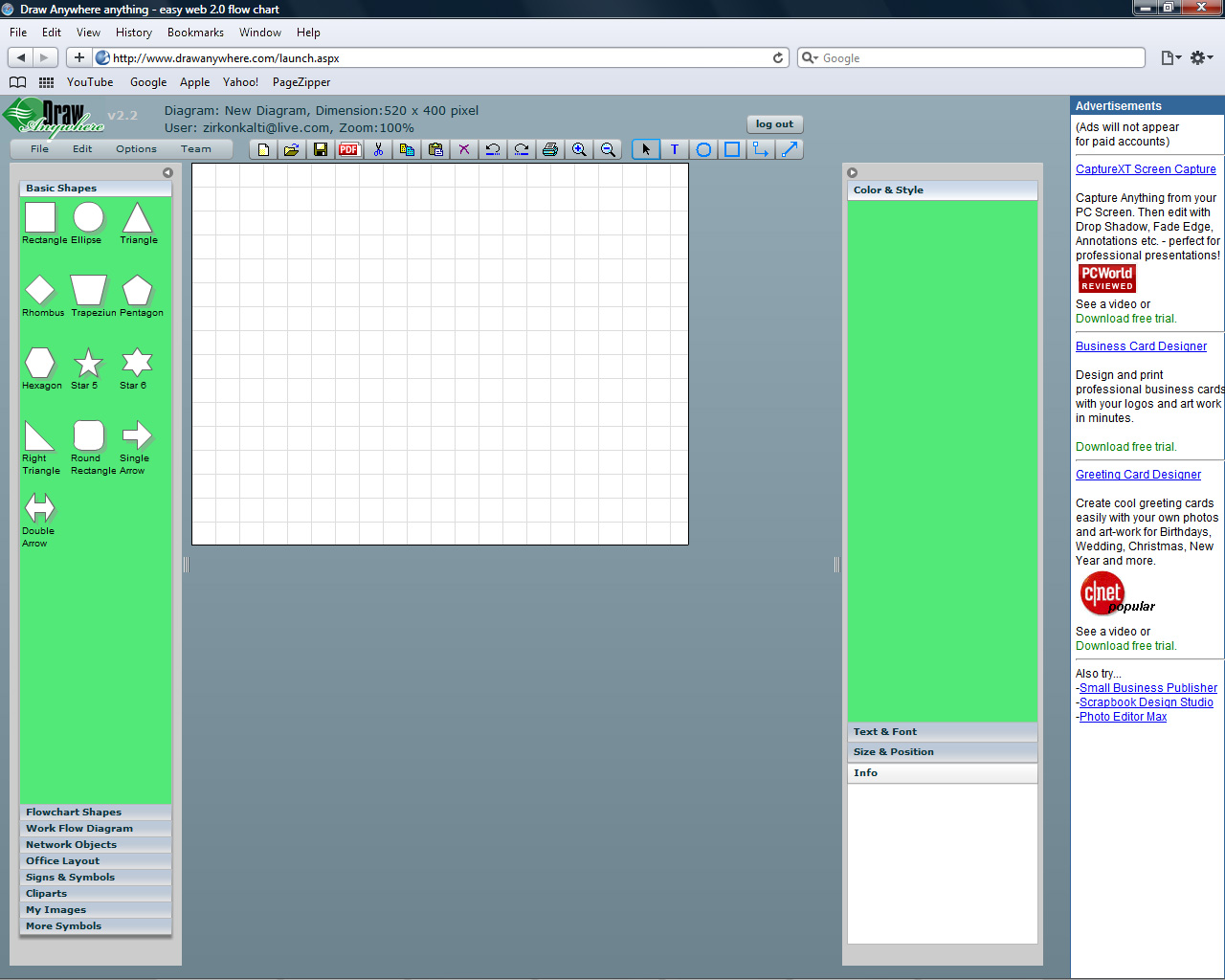
Task: Click the Google search input field
Action: point(976,58)
